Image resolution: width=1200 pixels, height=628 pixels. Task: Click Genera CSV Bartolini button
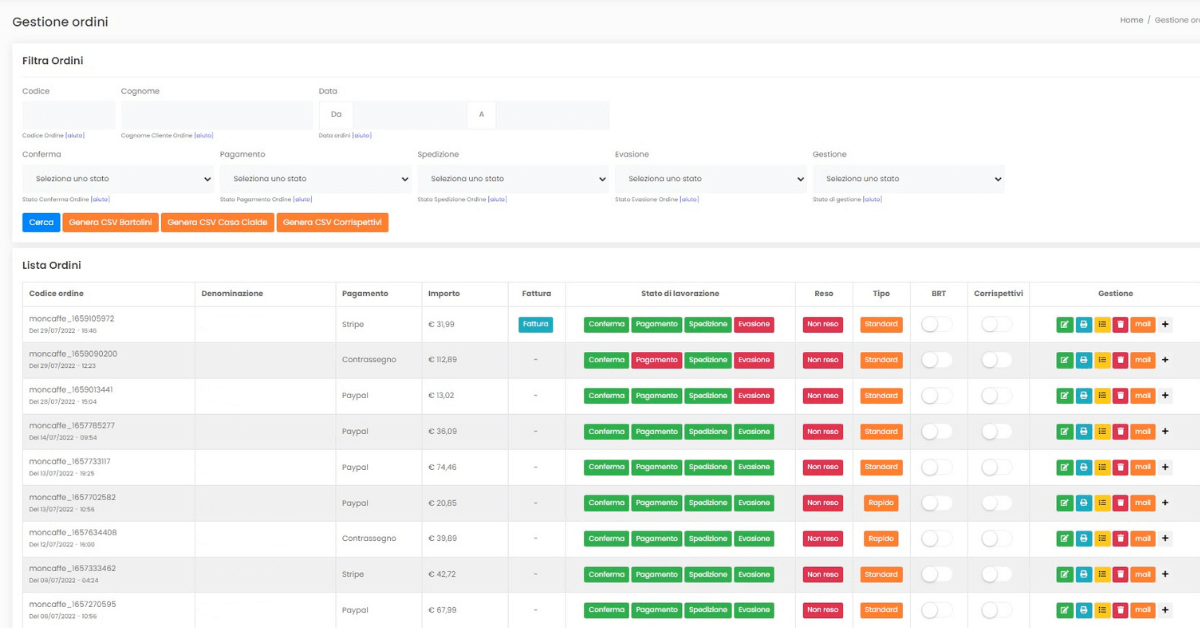click(x=111, y=223)
